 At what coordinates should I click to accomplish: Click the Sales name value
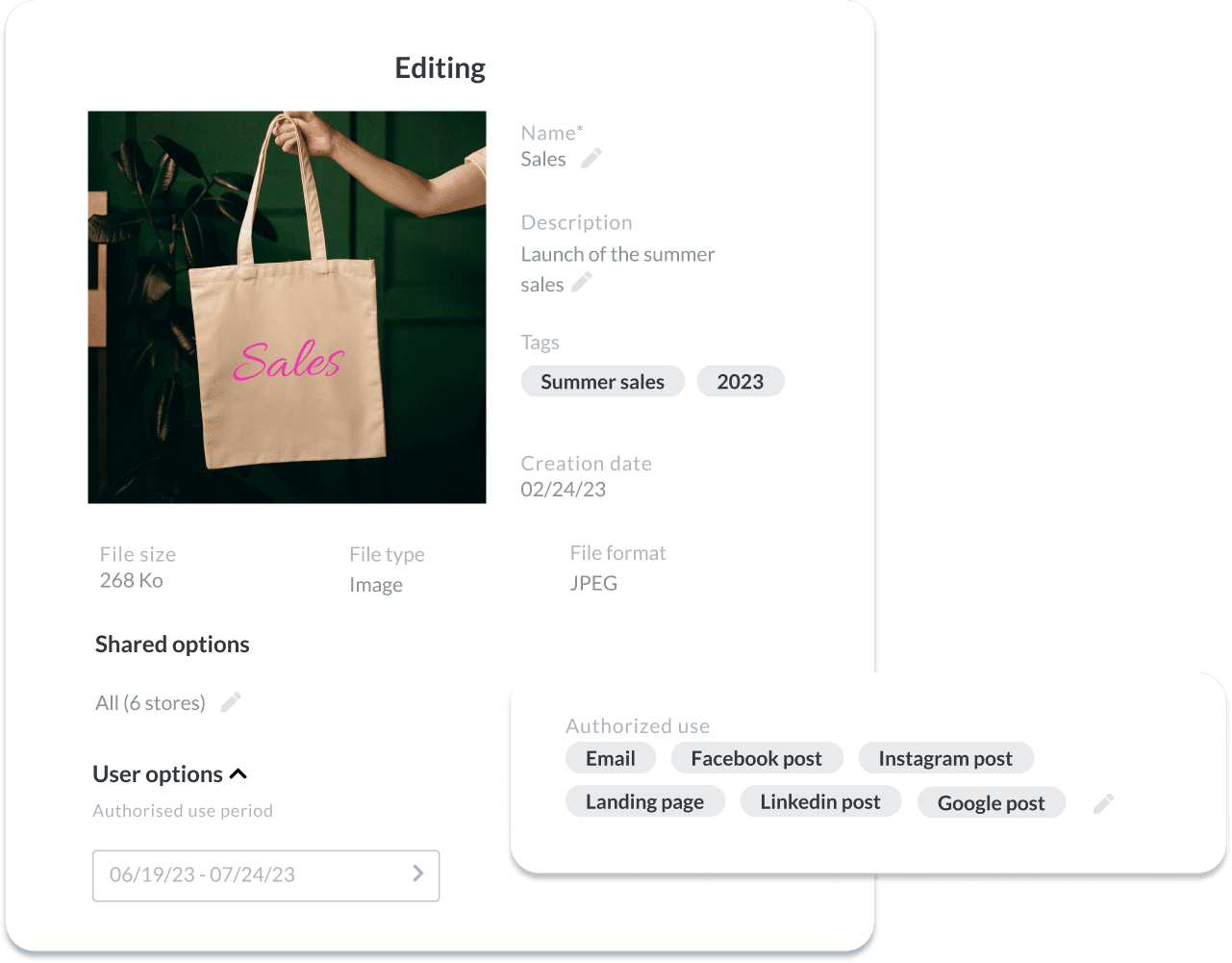[x=543, y=160]
